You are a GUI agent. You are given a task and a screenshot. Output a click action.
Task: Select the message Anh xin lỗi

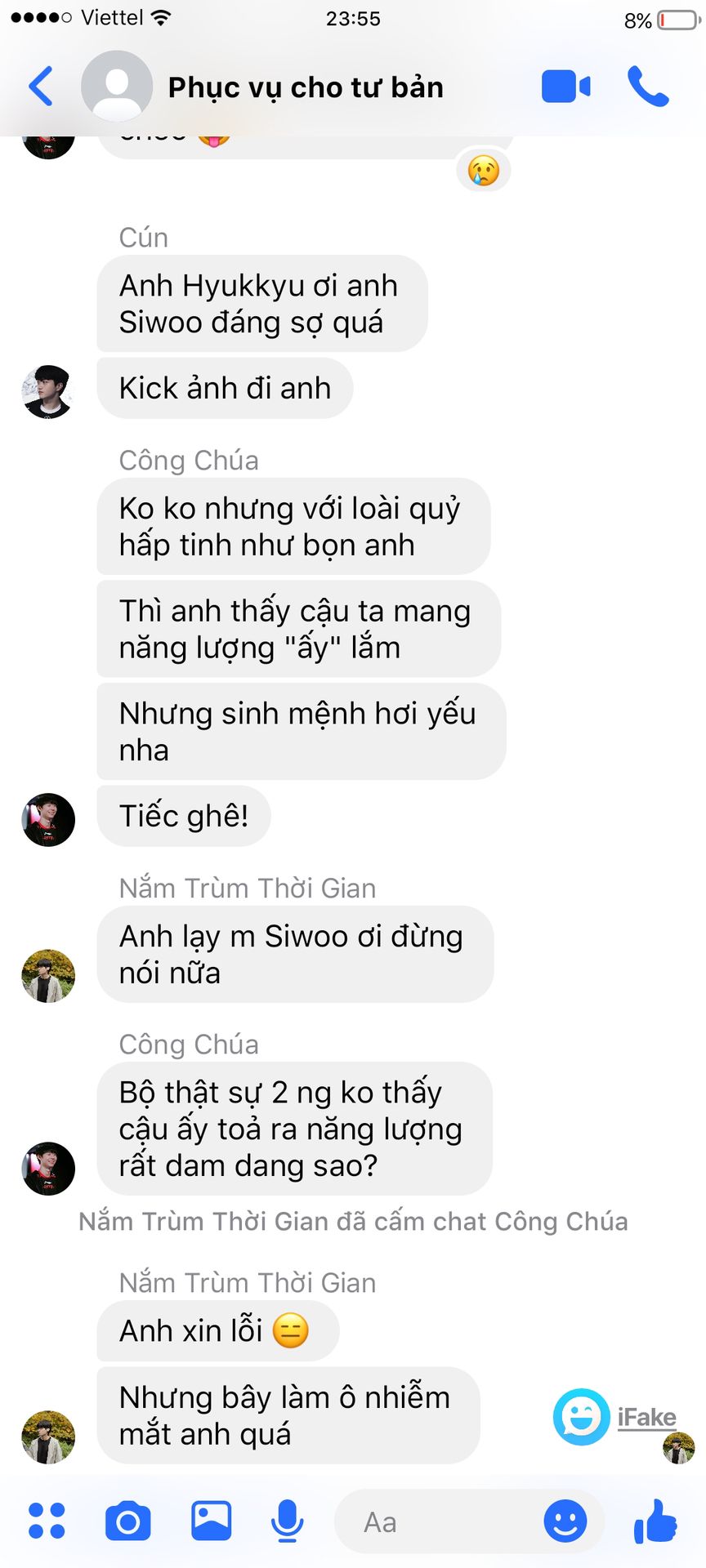point(217,1330)
